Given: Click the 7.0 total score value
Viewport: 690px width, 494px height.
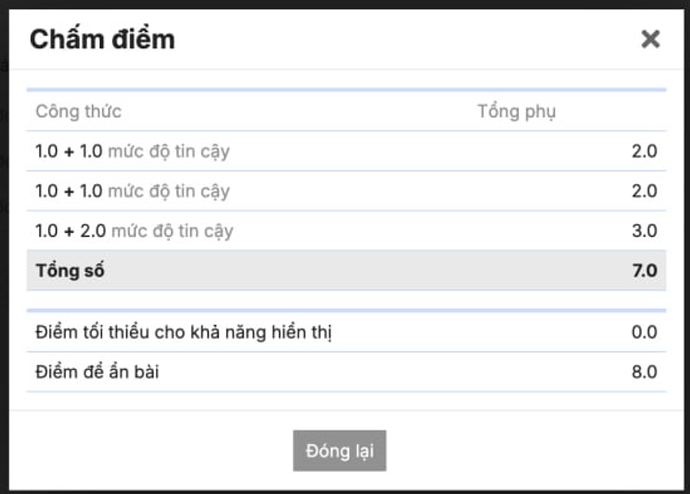Looking at the screenshot, I should (x=644, y=271).
